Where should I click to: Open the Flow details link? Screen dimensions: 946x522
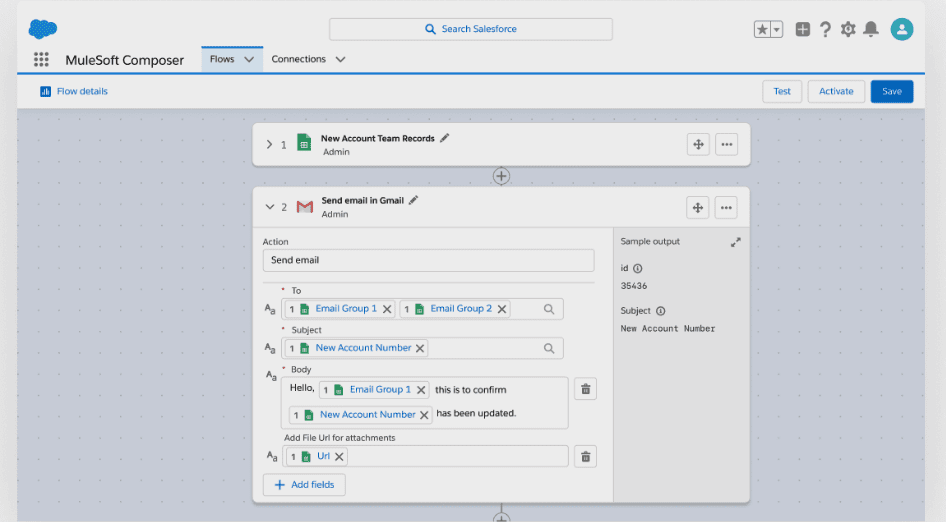(82, 91)
